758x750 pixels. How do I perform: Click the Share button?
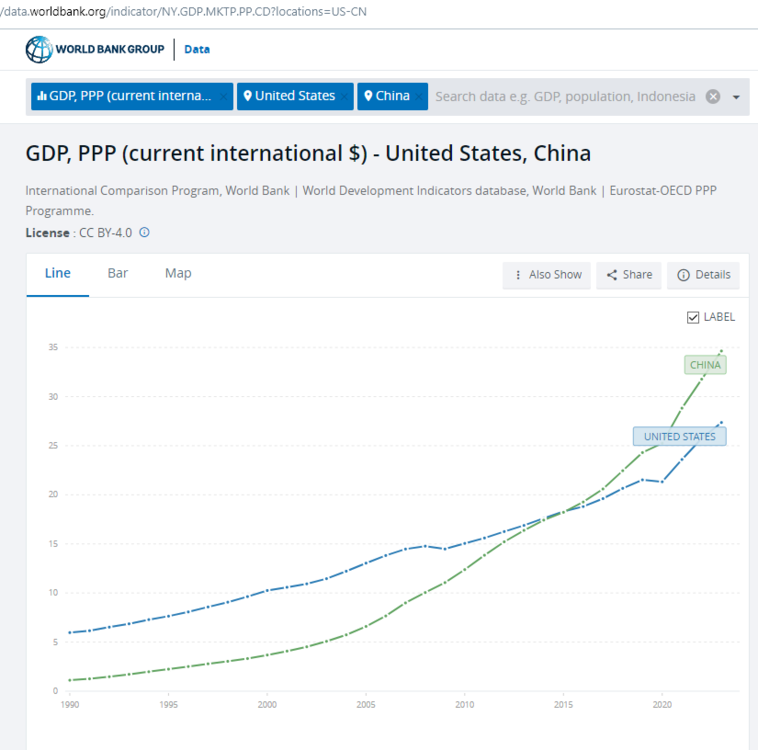[x=628, y=275]
